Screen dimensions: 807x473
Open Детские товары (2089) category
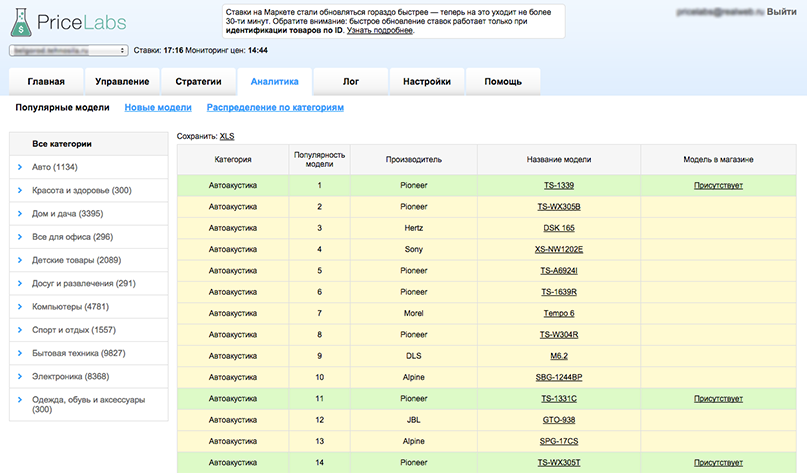pos(77,260)
